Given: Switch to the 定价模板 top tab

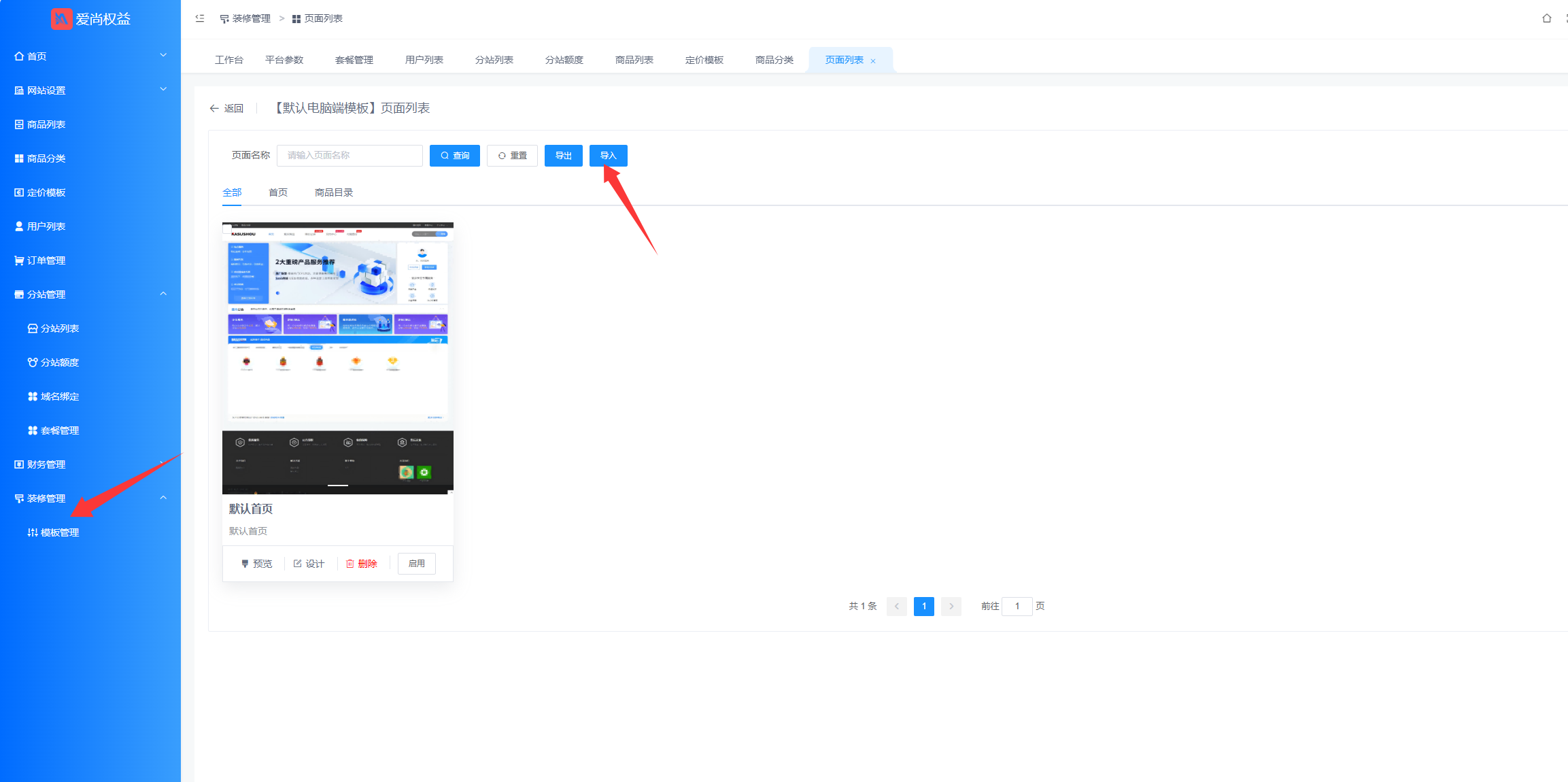Looking at the screenshot, I should (x=704, y=60).
